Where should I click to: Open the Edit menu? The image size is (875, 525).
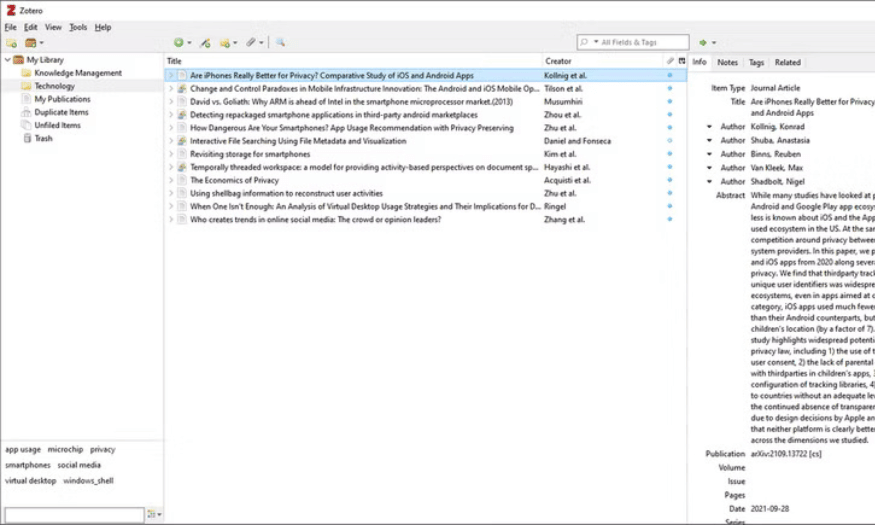tap(30, 27)
